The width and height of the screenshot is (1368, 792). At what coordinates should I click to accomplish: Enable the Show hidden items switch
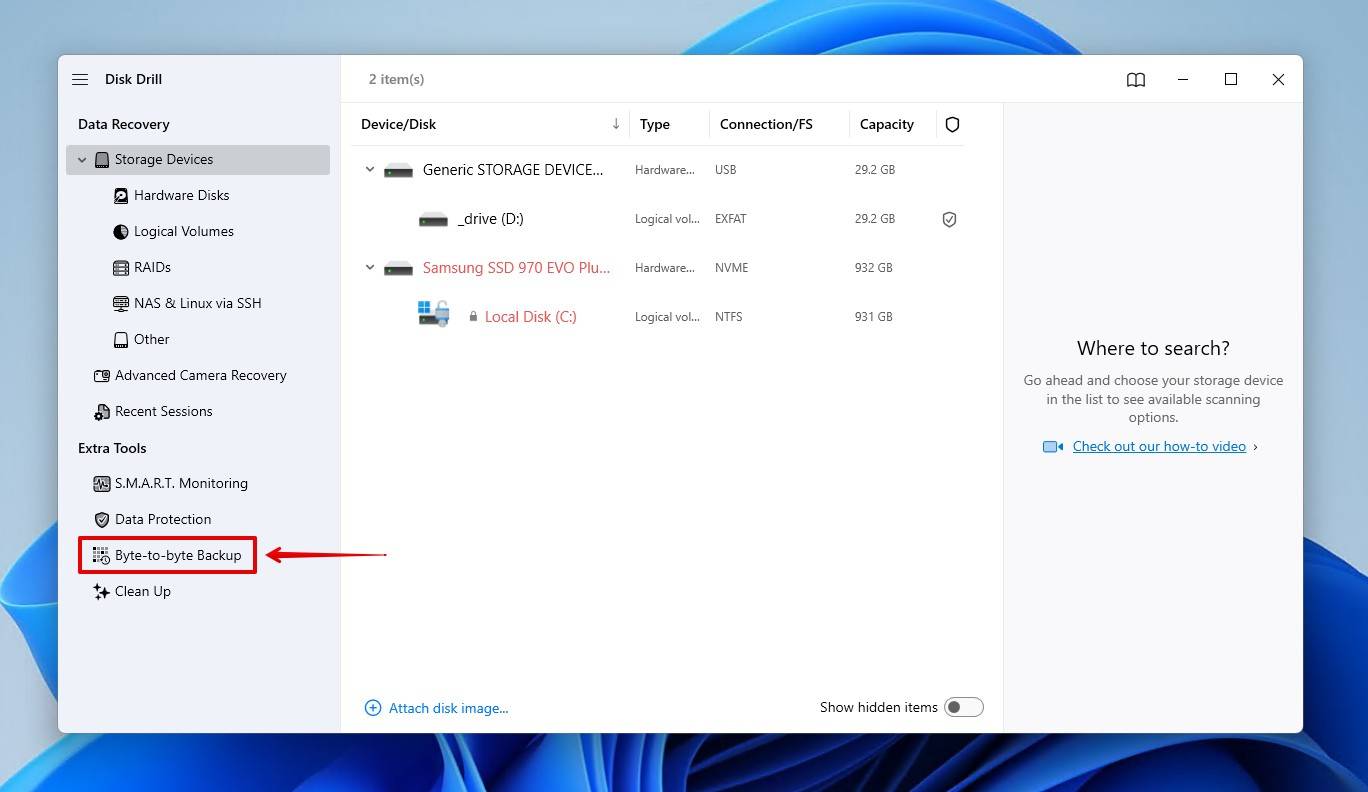tap(963, 706)
